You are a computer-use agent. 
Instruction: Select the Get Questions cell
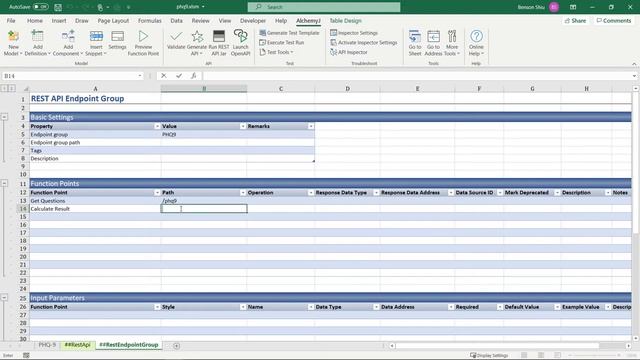pyautogui.click(x=95, y=201)
